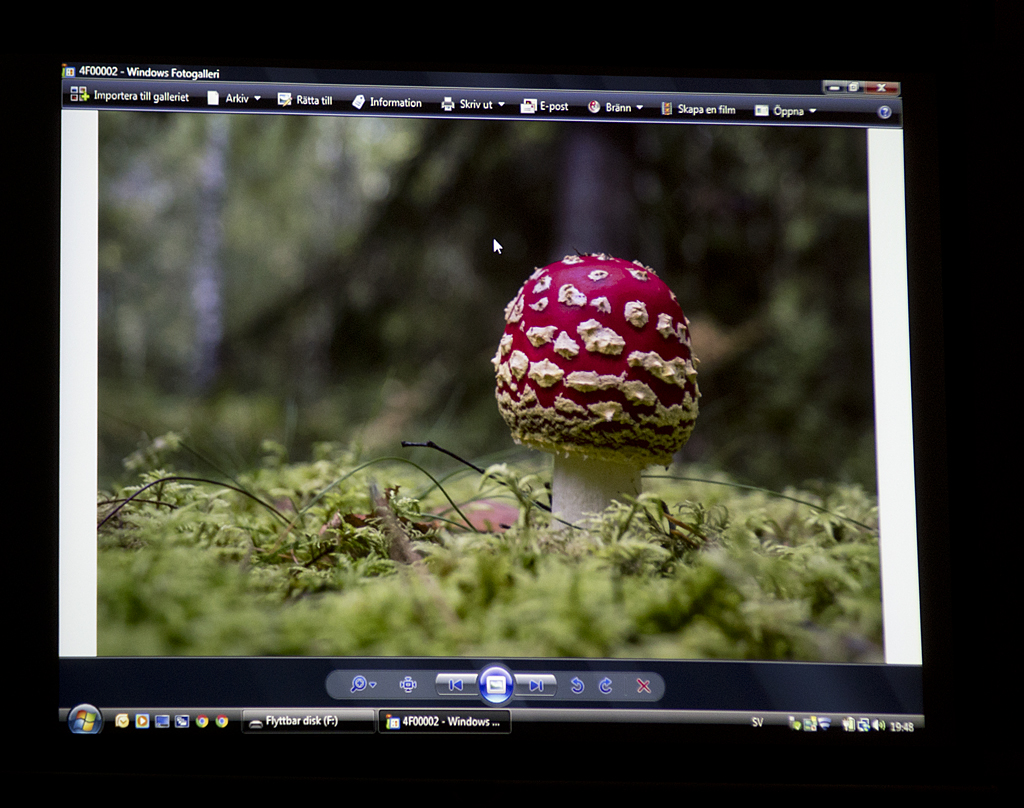Viewport: 1024px width, 808px height.
Task: Click the printer icon
Action: point(447,104)
